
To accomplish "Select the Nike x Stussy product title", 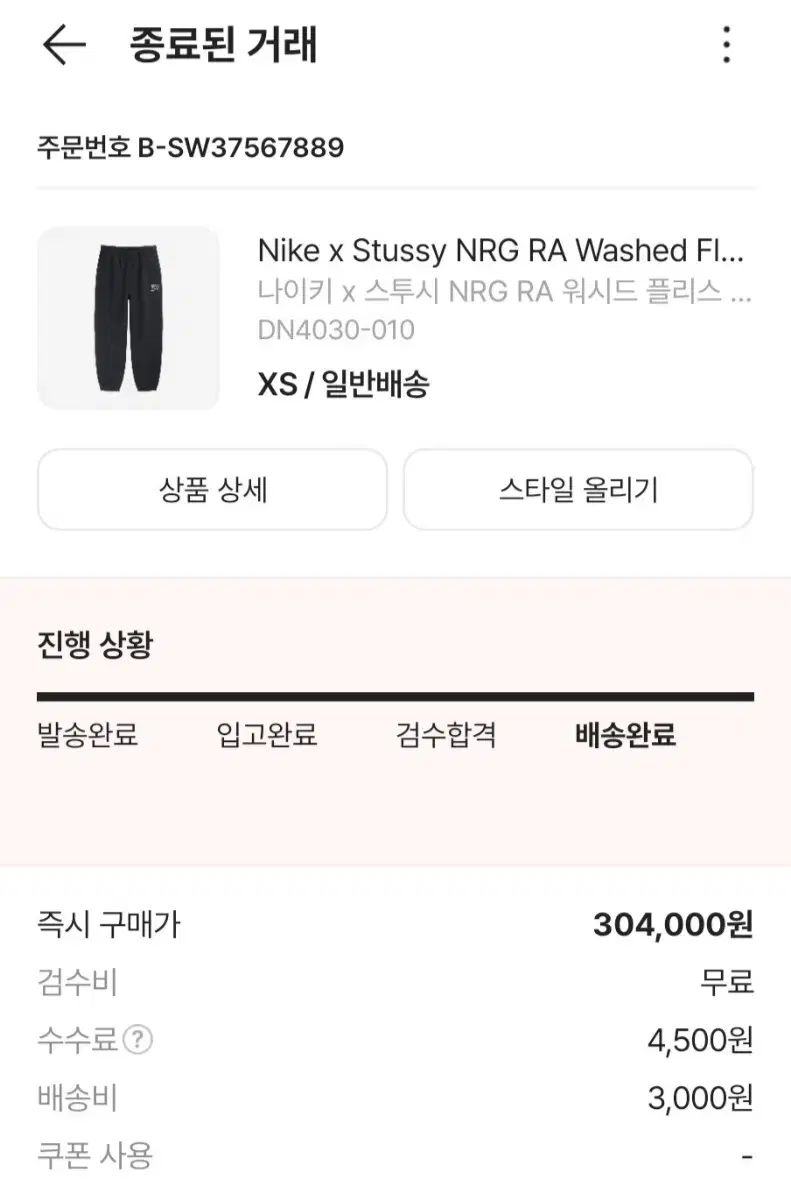I will pos(503,250).
